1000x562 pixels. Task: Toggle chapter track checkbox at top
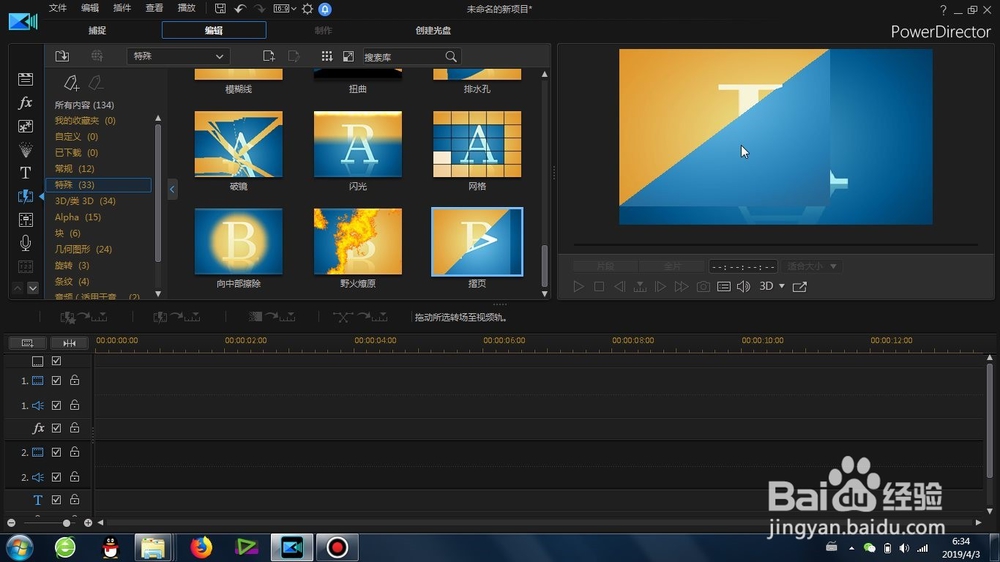(x=56, y=361)
